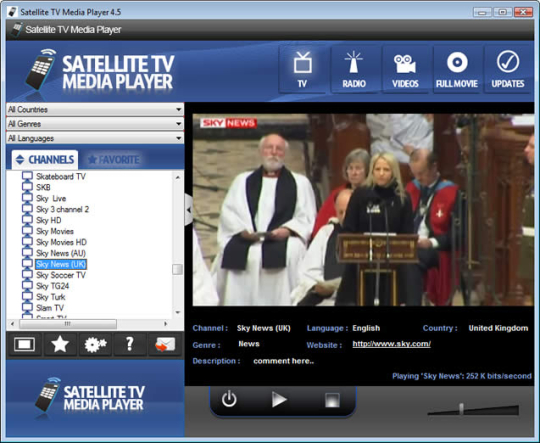Click the 'Playing Sky News' bitrate status text

462,376
